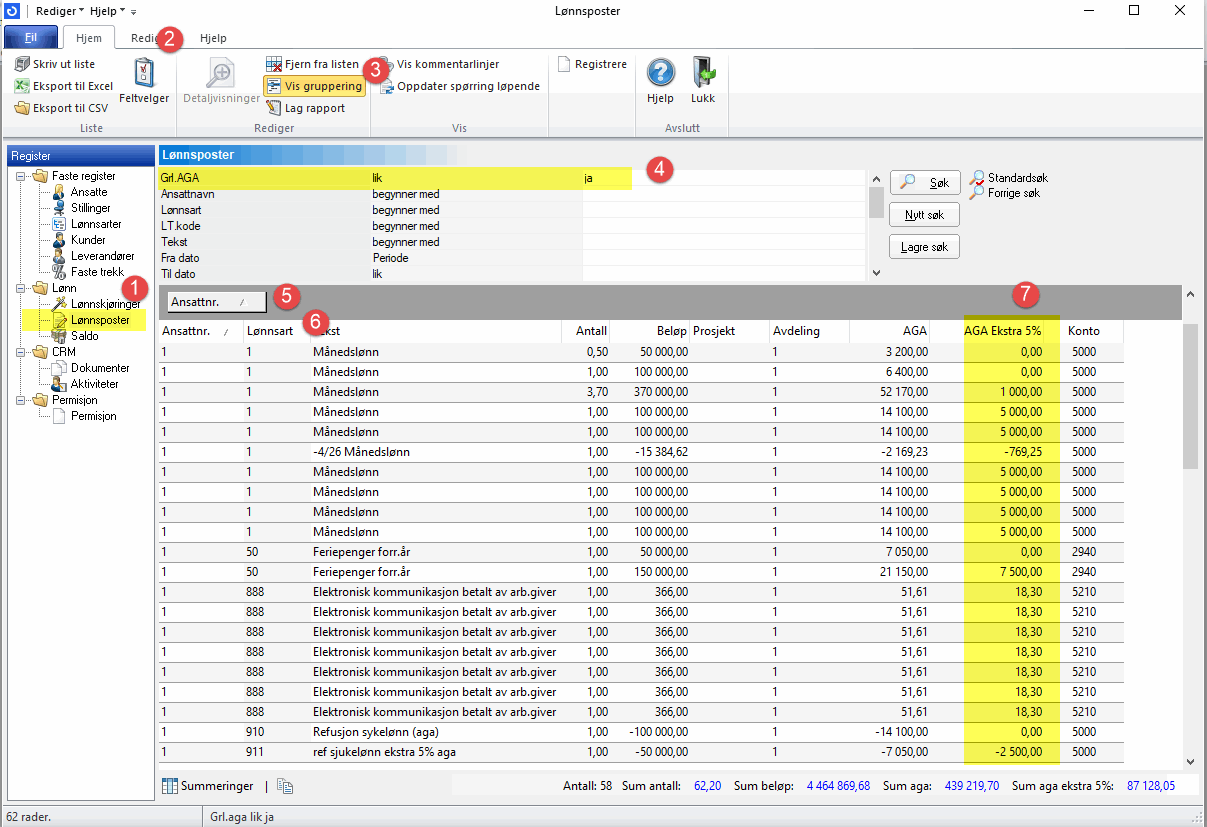Open the Rediger dropdown in the title bar
This screenshot has height=827, width=1207.
[x=59, y=10]
